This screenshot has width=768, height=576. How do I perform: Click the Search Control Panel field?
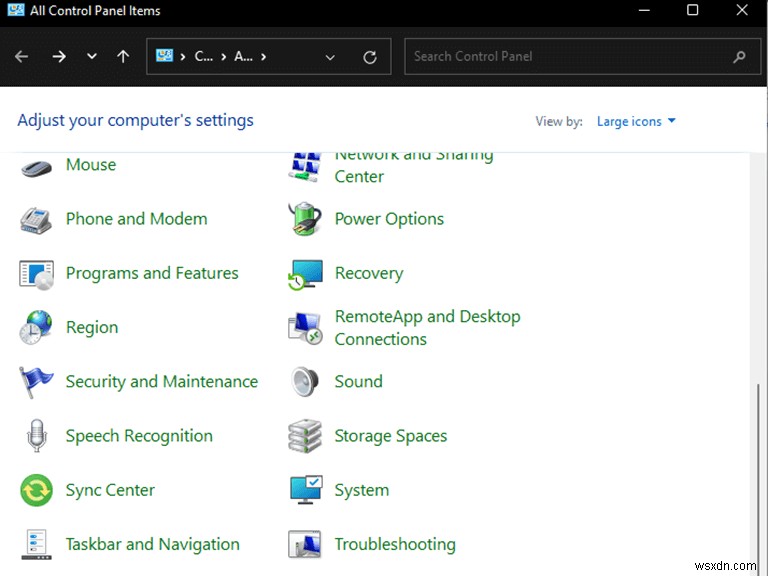tap(570, 57)
